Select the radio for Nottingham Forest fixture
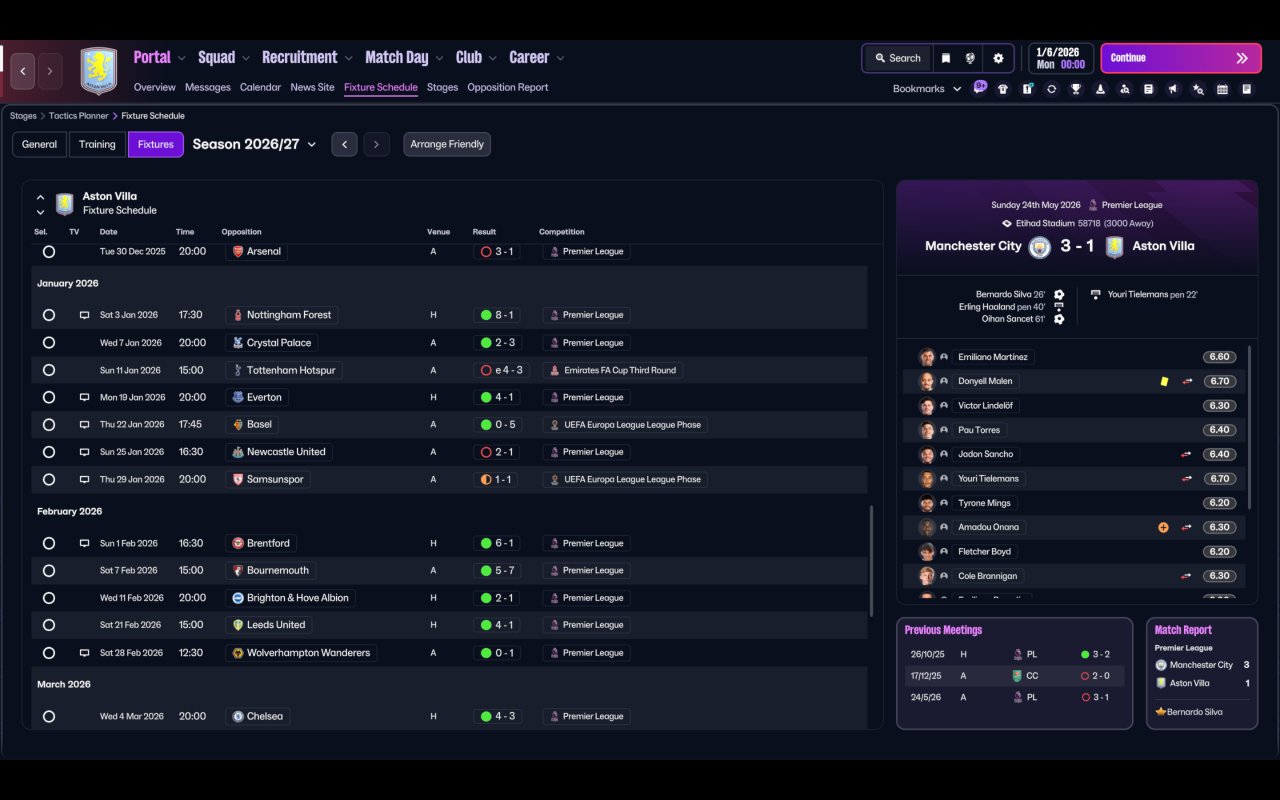 click(49, 315)
